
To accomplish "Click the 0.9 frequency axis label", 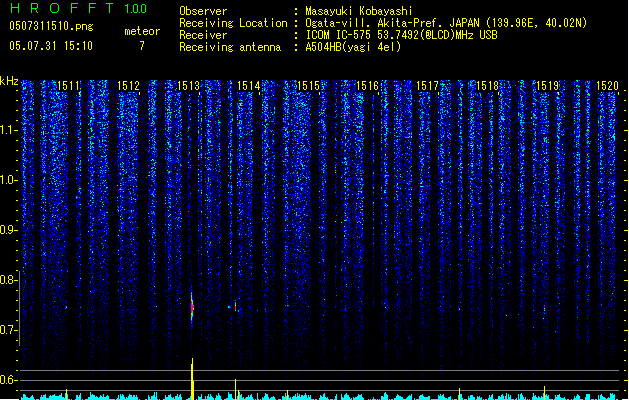I will (8, 230).
